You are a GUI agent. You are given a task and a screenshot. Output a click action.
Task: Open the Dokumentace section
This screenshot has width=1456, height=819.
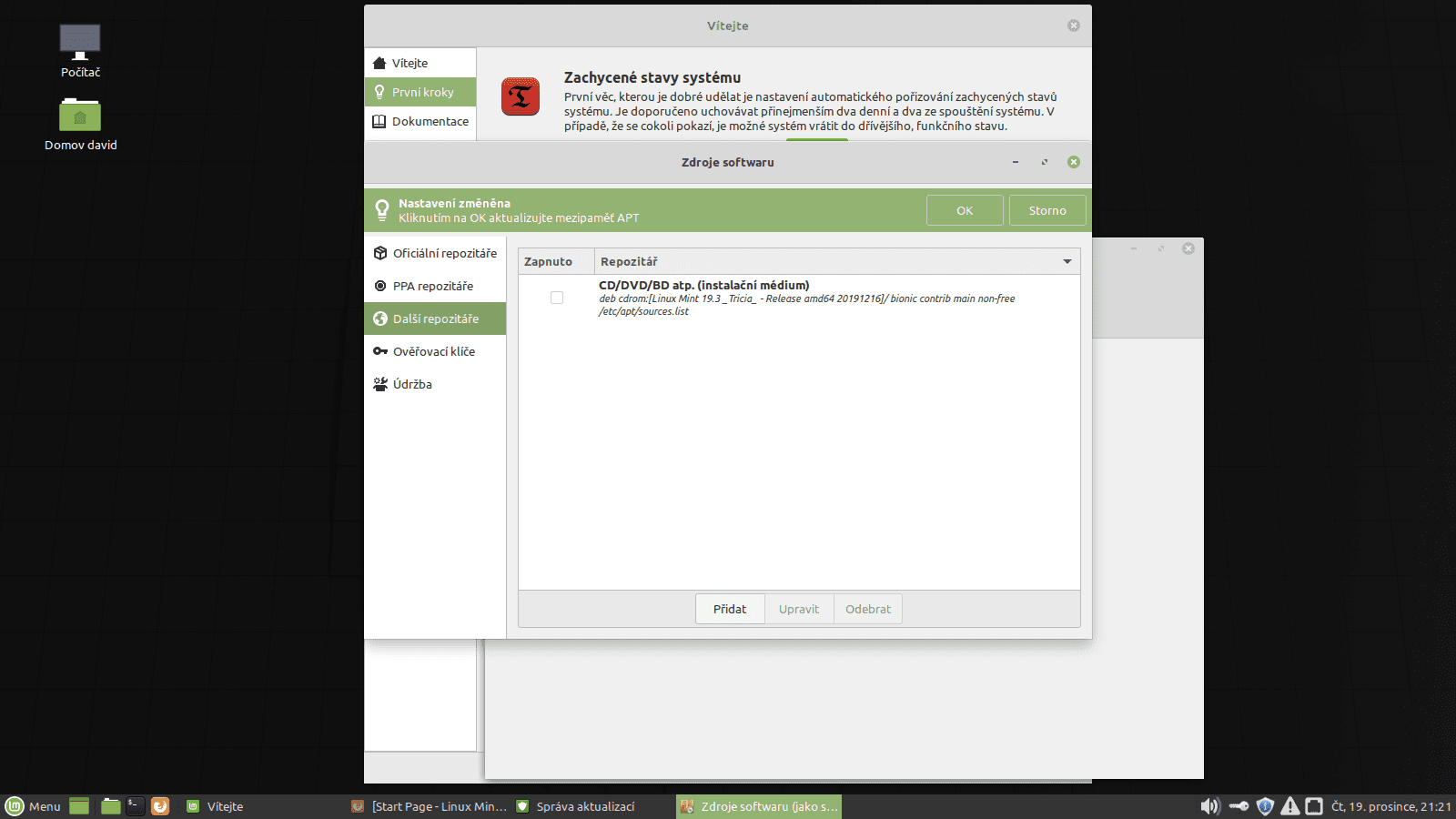tap(420, 121)
